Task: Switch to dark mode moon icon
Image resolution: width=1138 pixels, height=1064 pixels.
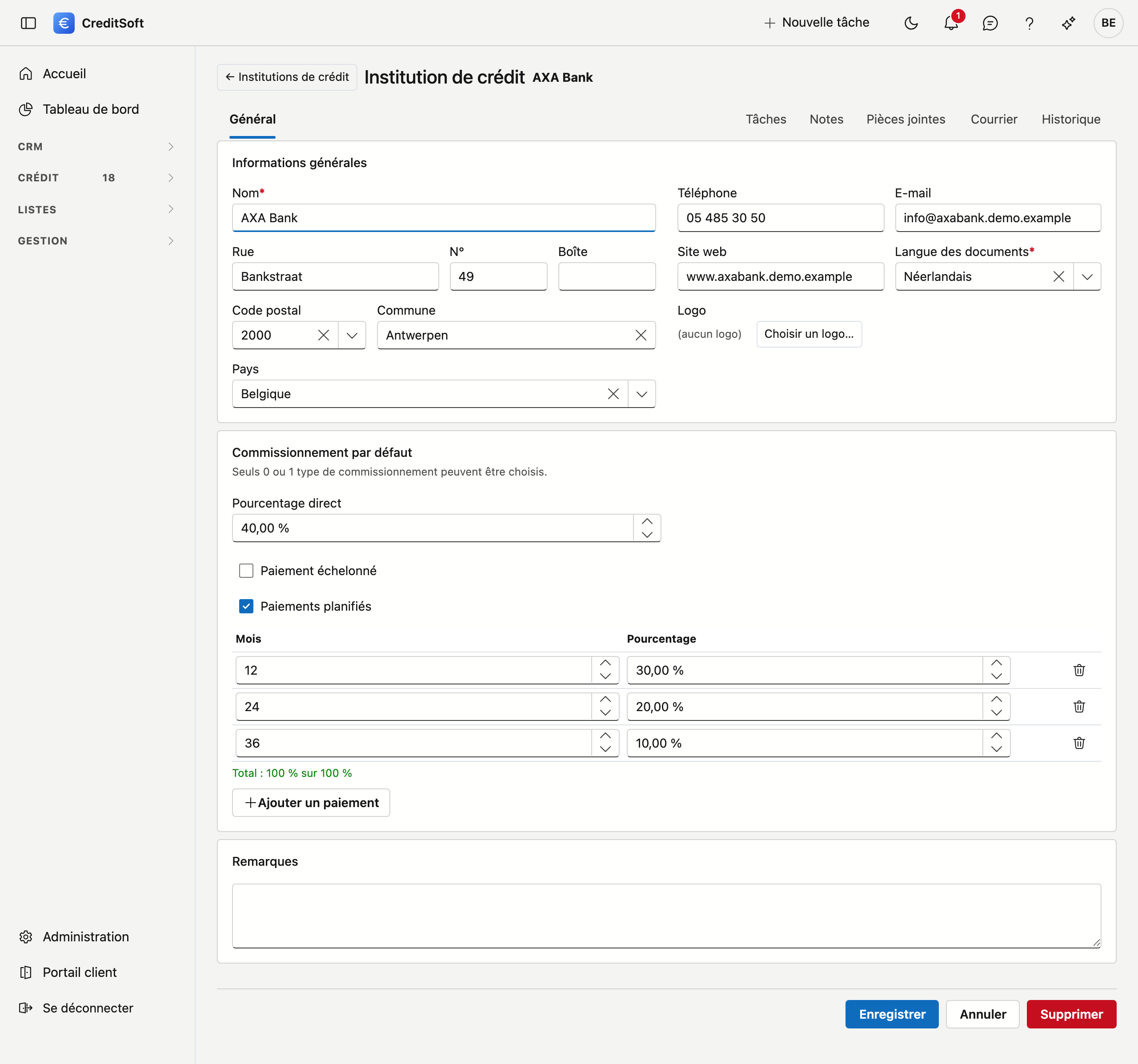Action: point(911,23)
